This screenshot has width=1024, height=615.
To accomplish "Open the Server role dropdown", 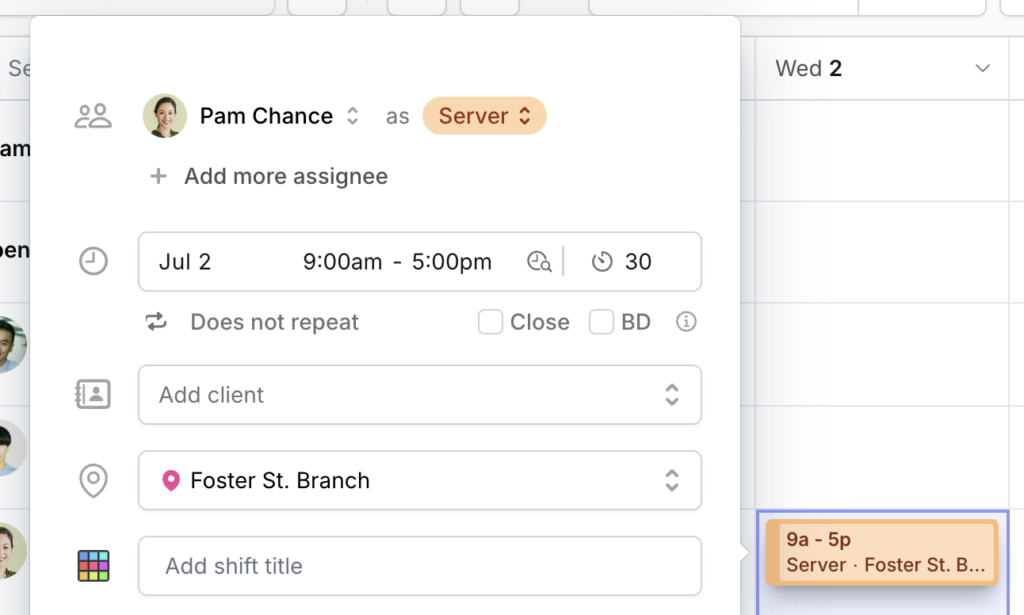I will click(485, 116).
